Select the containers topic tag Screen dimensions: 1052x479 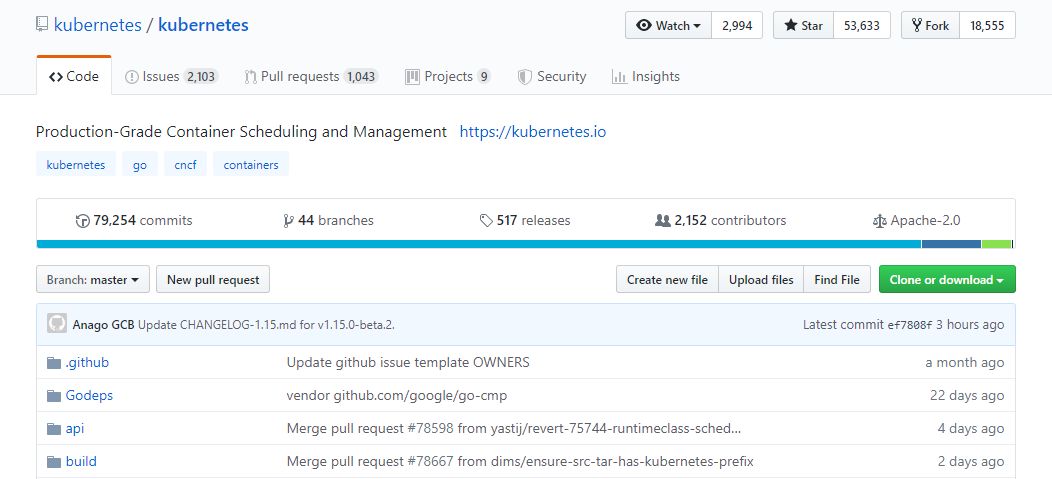click(251, 164)
